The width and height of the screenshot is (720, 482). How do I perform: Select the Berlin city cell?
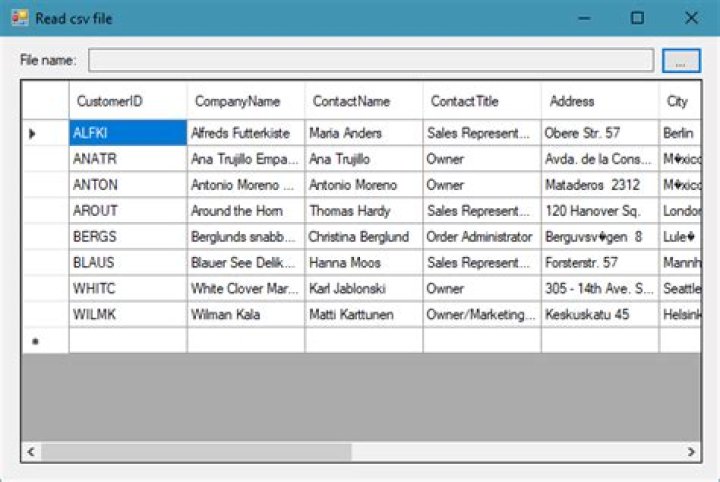(x=680, y=133)
